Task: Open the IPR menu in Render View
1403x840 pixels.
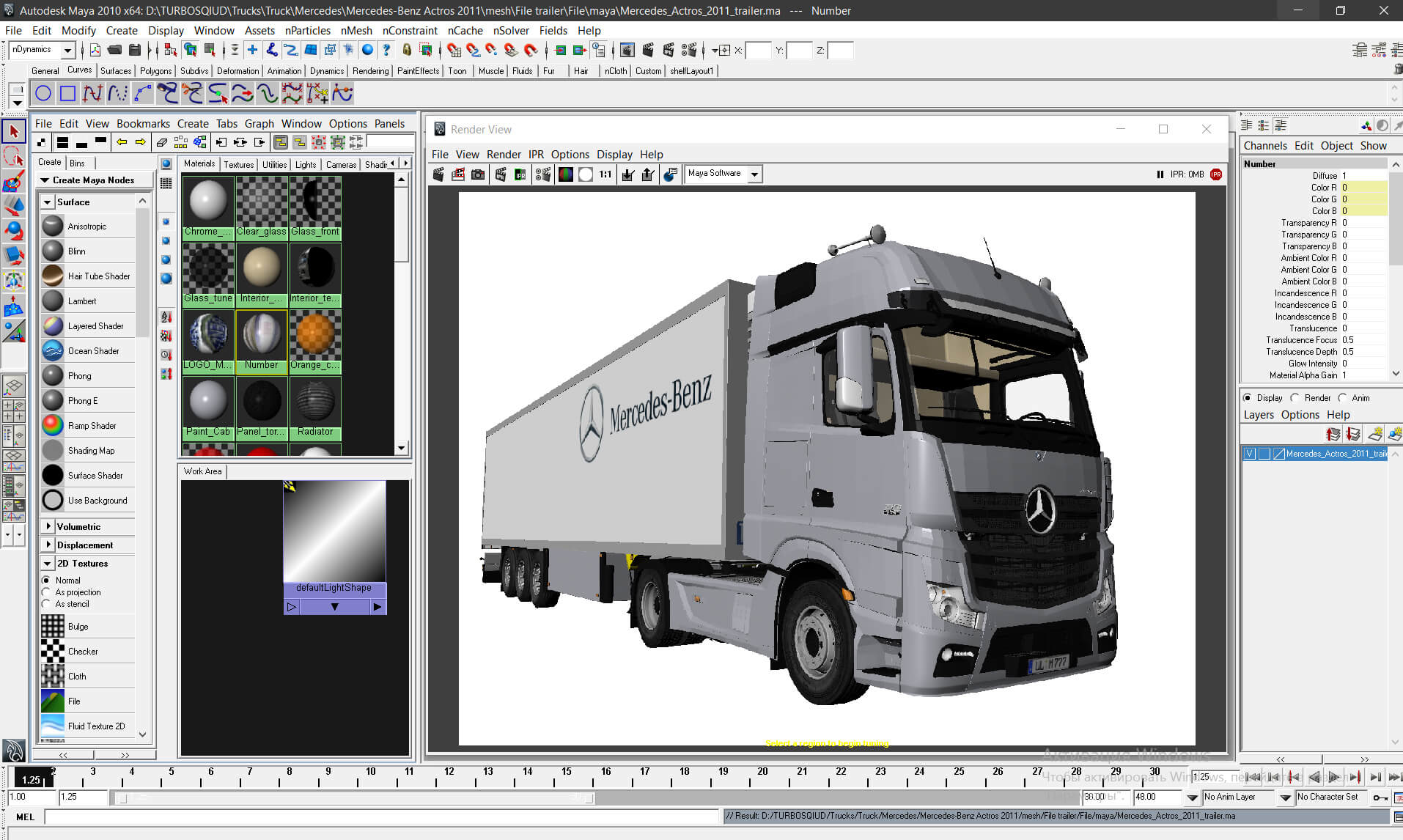Action: (x=536, y=154)
